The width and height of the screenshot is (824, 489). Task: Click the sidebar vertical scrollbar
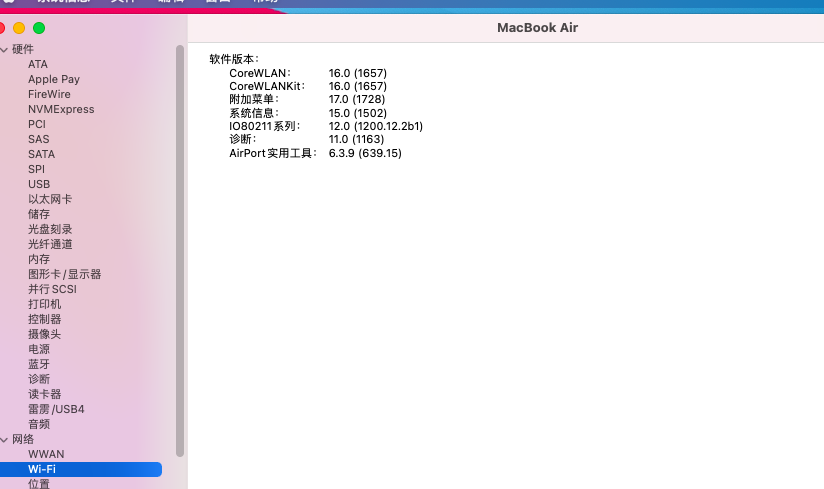(x=180, y=250)
